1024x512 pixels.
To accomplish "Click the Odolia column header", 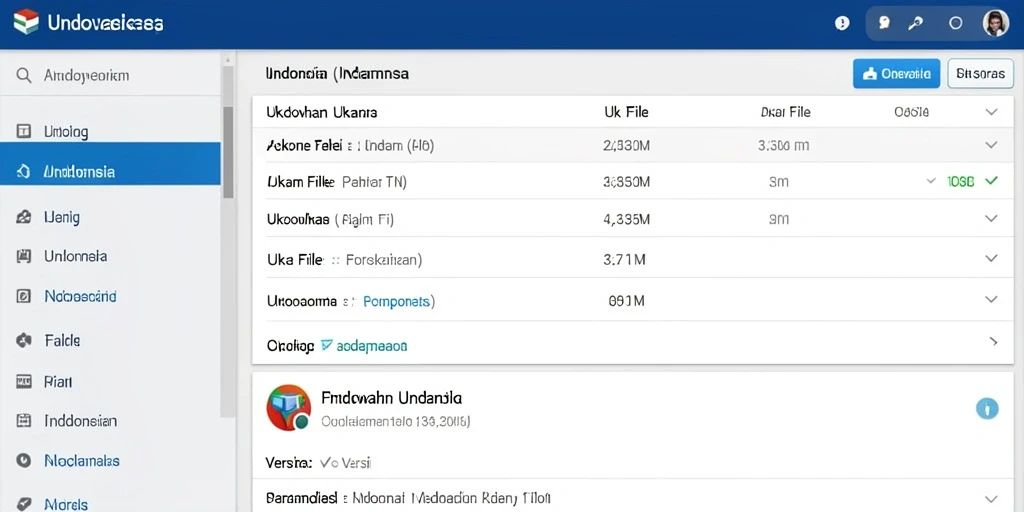I will (x=911, y=112).
